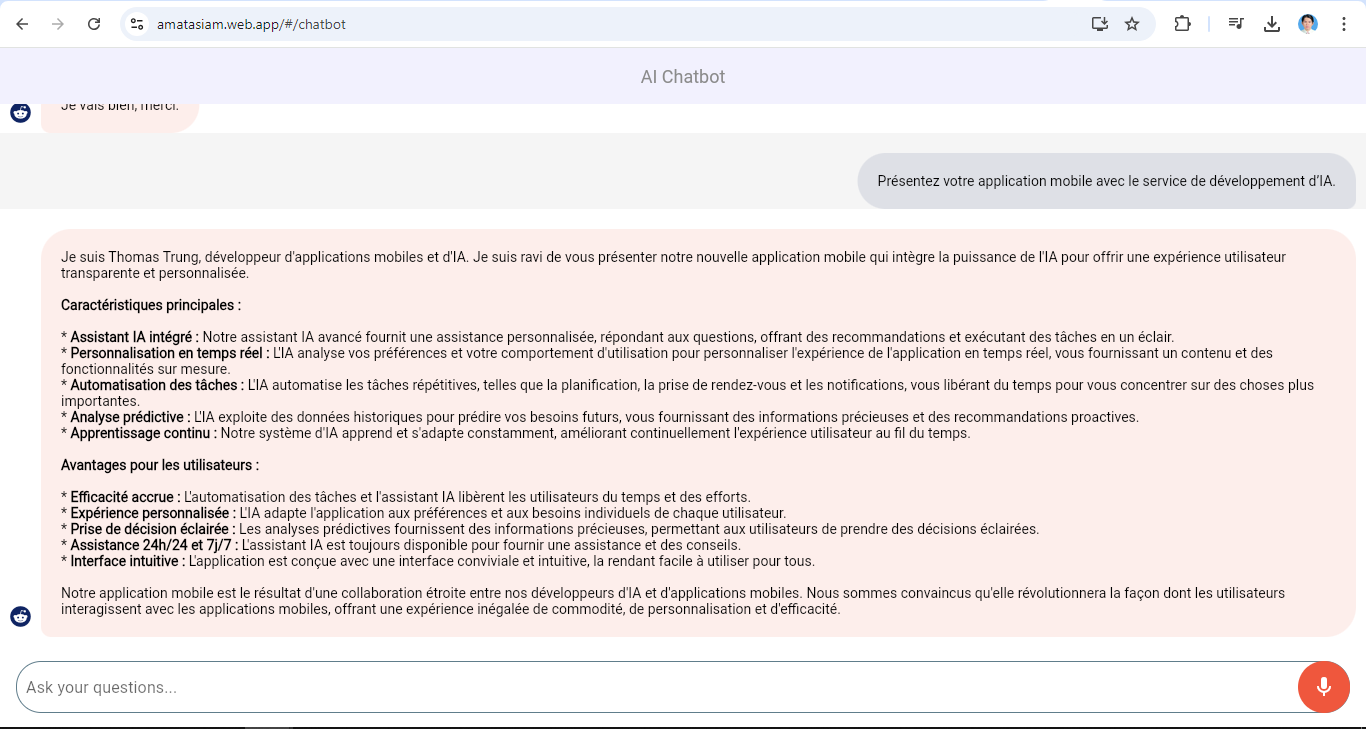Viewport: 1366px width, 729px height.
Task: Open the browser extensions menu
Action: pos(1182,24)
